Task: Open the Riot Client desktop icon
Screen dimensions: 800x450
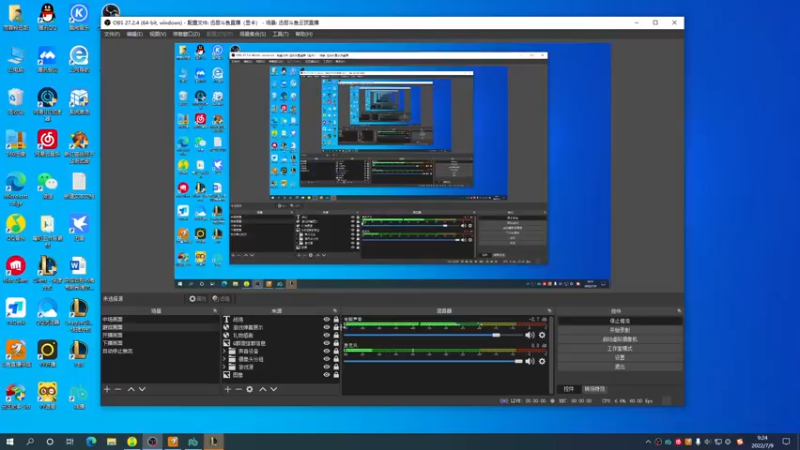Action: click(16, 269)
